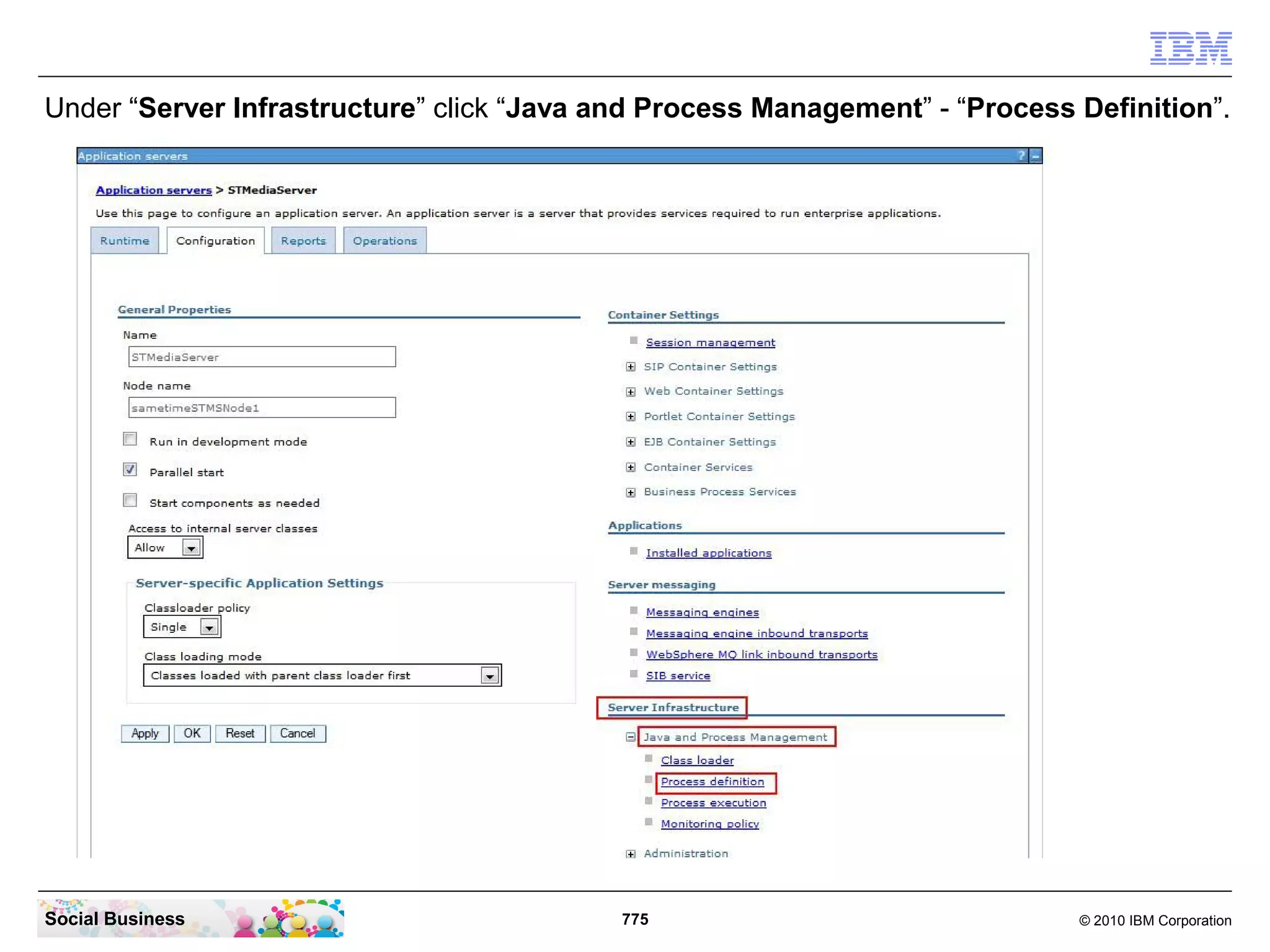Click the Name field STMediaServer
The image size is (1270, 952).
tap(262, 357)
